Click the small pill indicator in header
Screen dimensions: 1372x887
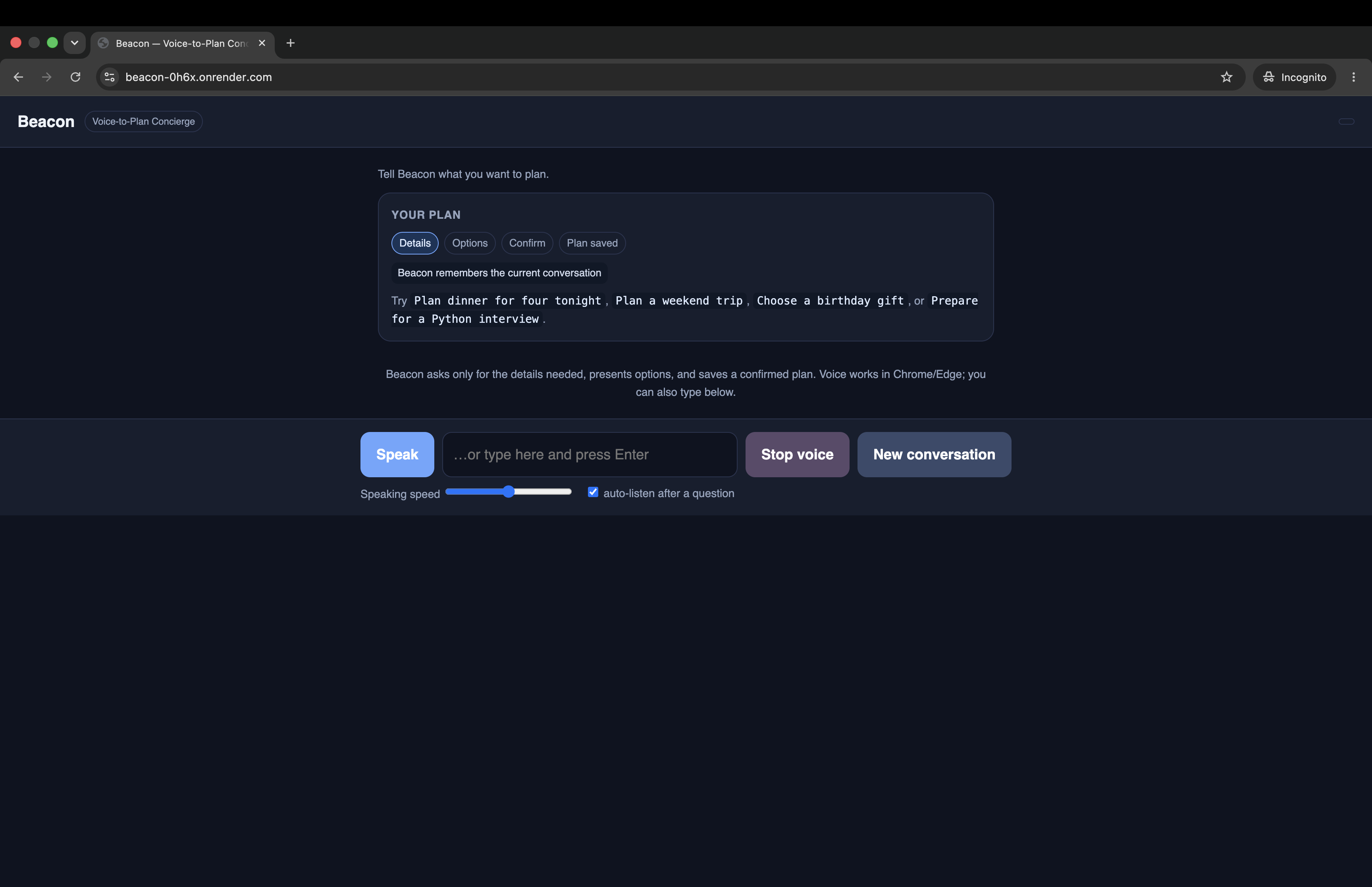(x=1346, y=121)
